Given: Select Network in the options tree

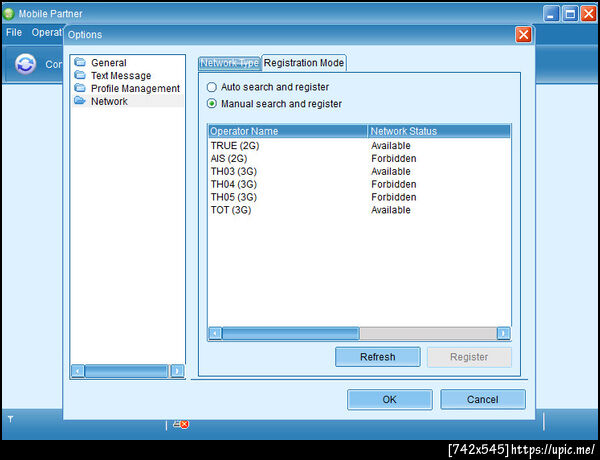Looking at the screenshot, I should click(x=109, y=101).
